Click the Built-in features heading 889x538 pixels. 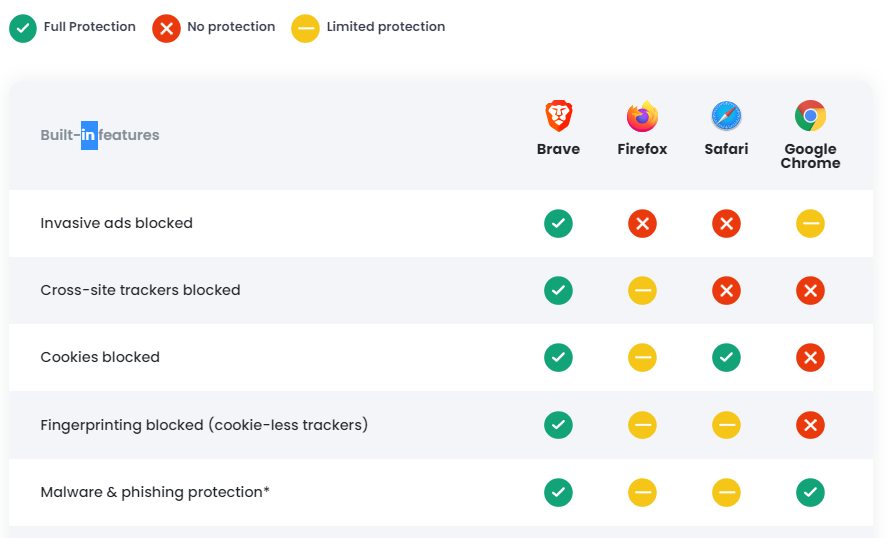pos(100,135)
